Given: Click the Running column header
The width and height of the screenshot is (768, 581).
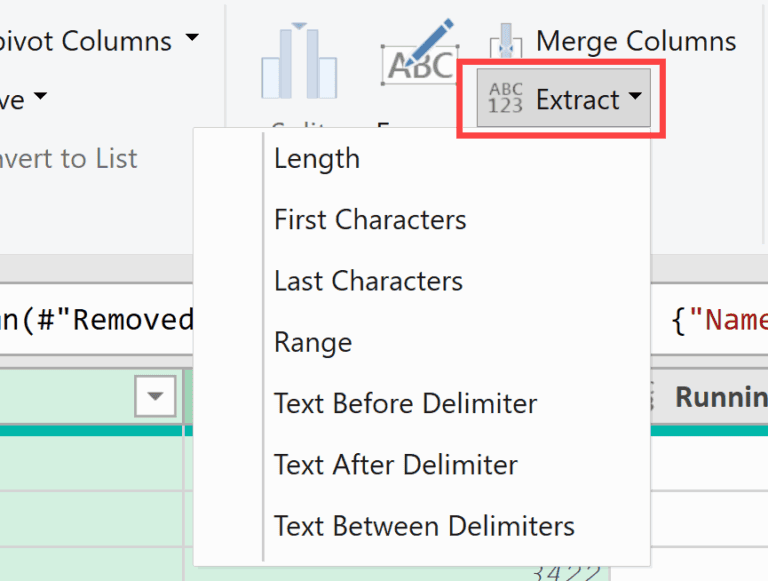Looking at the screenshot, I should pos(709,396).
